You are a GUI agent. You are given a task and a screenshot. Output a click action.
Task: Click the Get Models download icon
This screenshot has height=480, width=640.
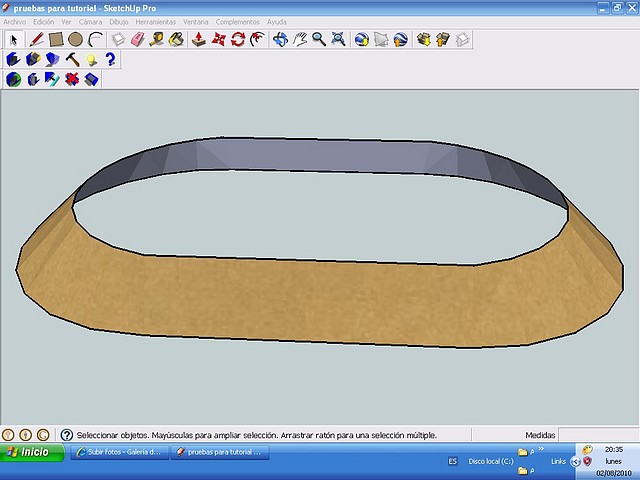point(424,40)
